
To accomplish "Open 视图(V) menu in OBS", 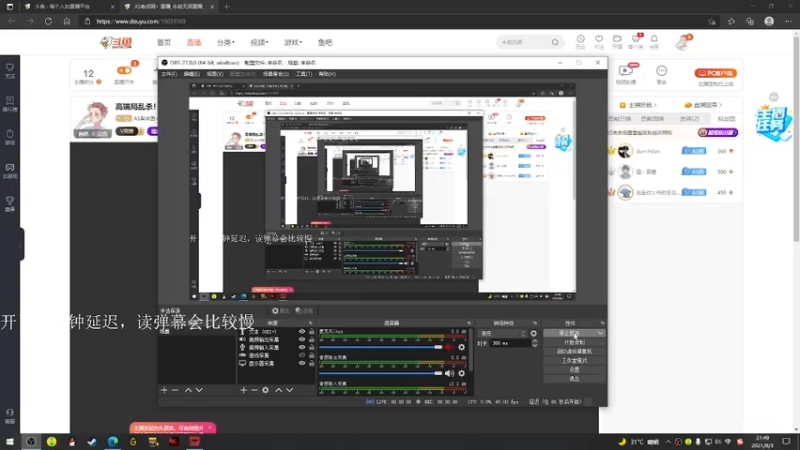I will (x=214, y=74).
